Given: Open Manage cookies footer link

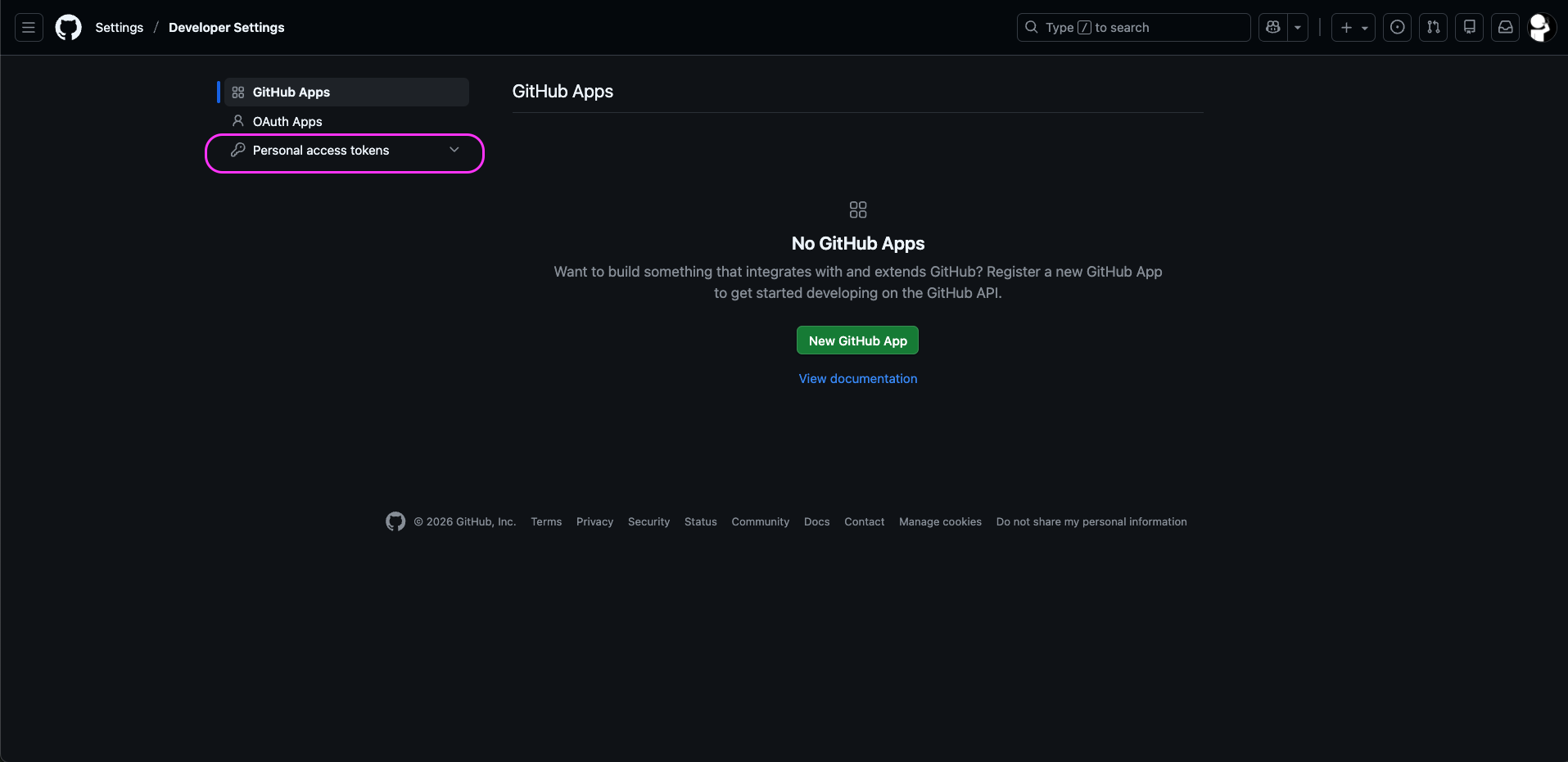Looking at the screenshot, I should click(x=940, y=522).
